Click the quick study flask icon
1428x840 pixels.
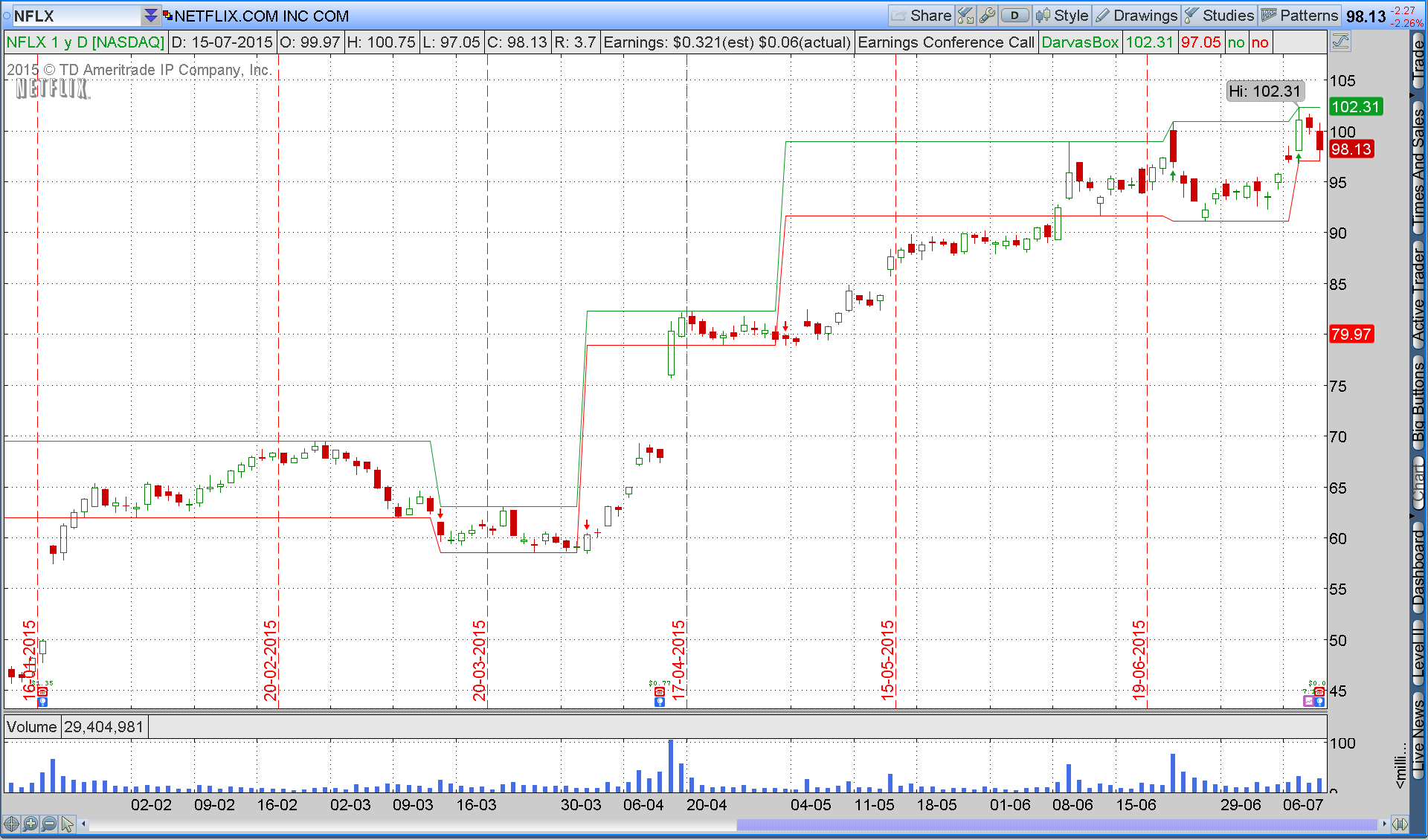pyautogui.click(x=965, y=16)
